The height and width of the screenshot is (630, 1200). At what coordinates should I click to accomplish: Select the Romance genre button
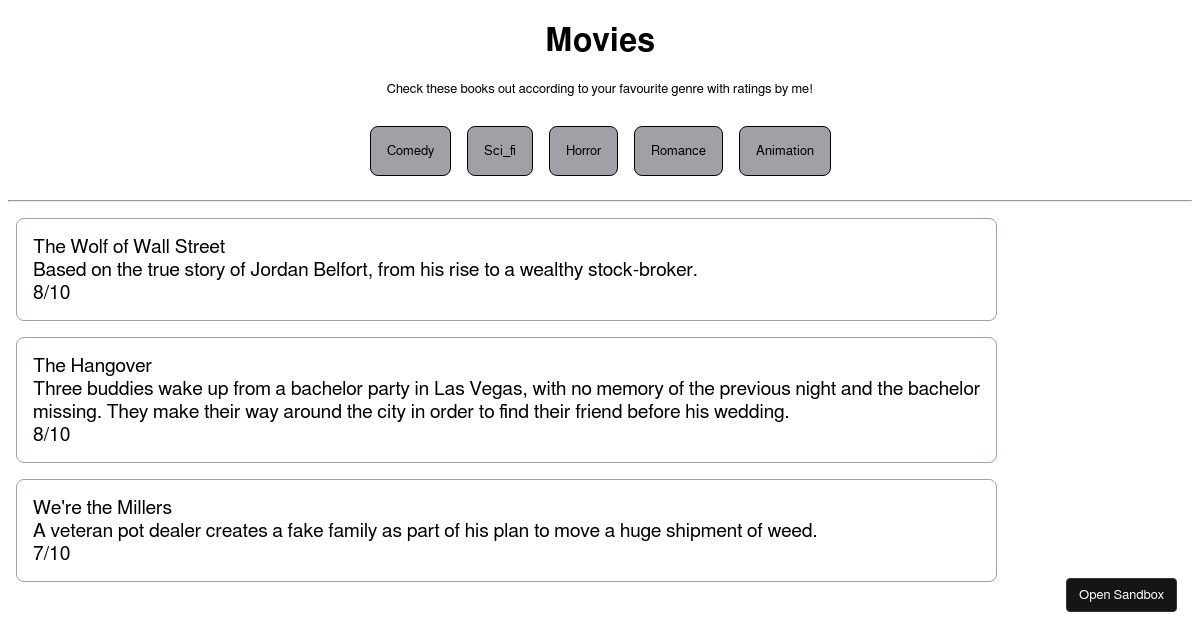click(678, 151)
